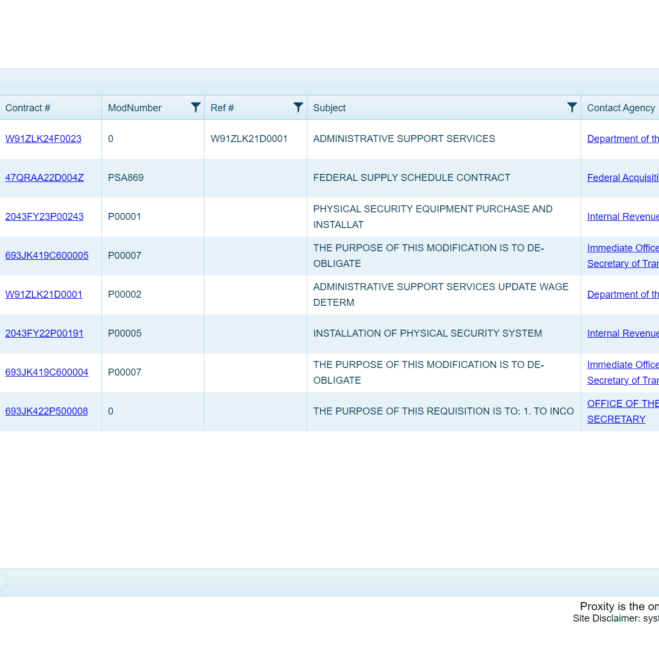This screenshot has width=659, height=659.
Task: Open contract 693JK422P500008 link
Action: pos(47,411)
